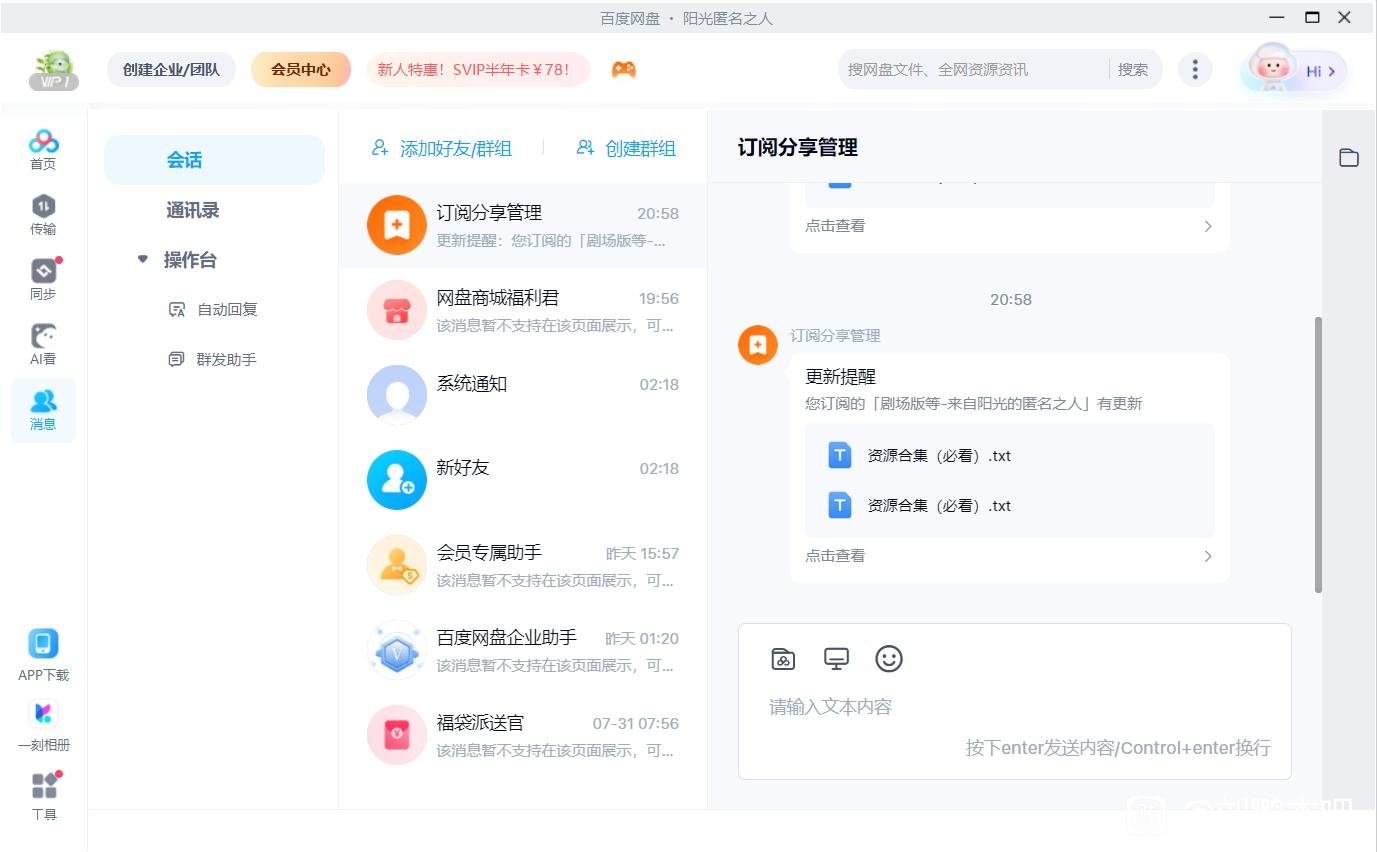Open the 会员专属助手 conversation
This screenshot has width=1377, height=852.
(x=523, y=565)
